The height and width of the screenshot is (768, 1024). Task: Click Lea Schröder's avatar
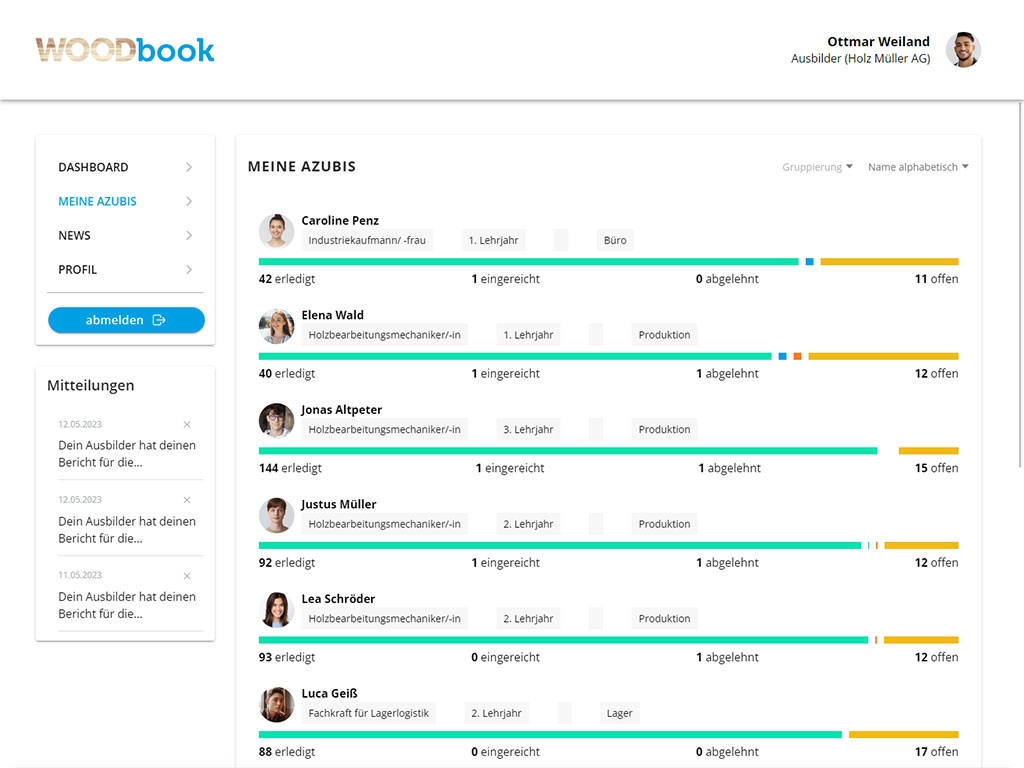276,610
